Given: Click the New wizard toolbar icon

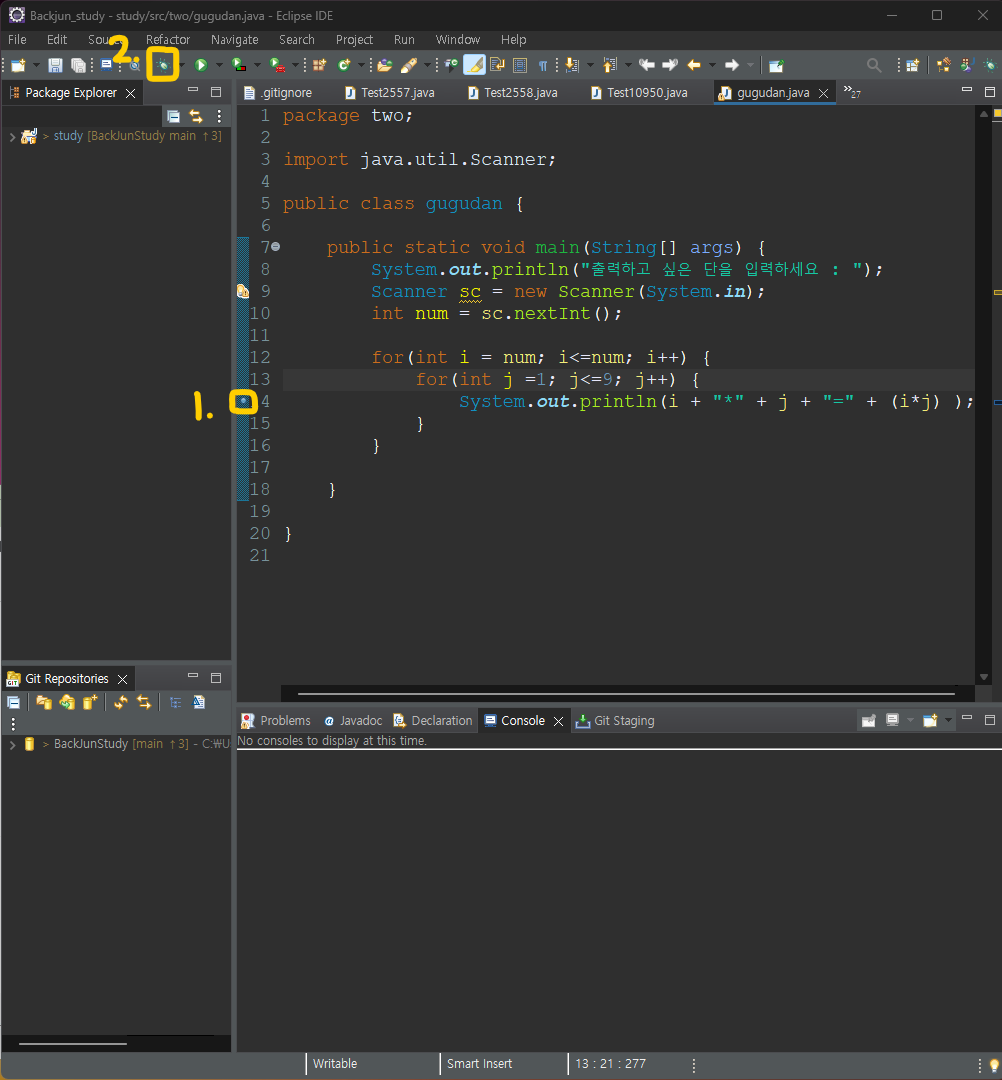Looking at the screenshot, I should tap(19, 65).
